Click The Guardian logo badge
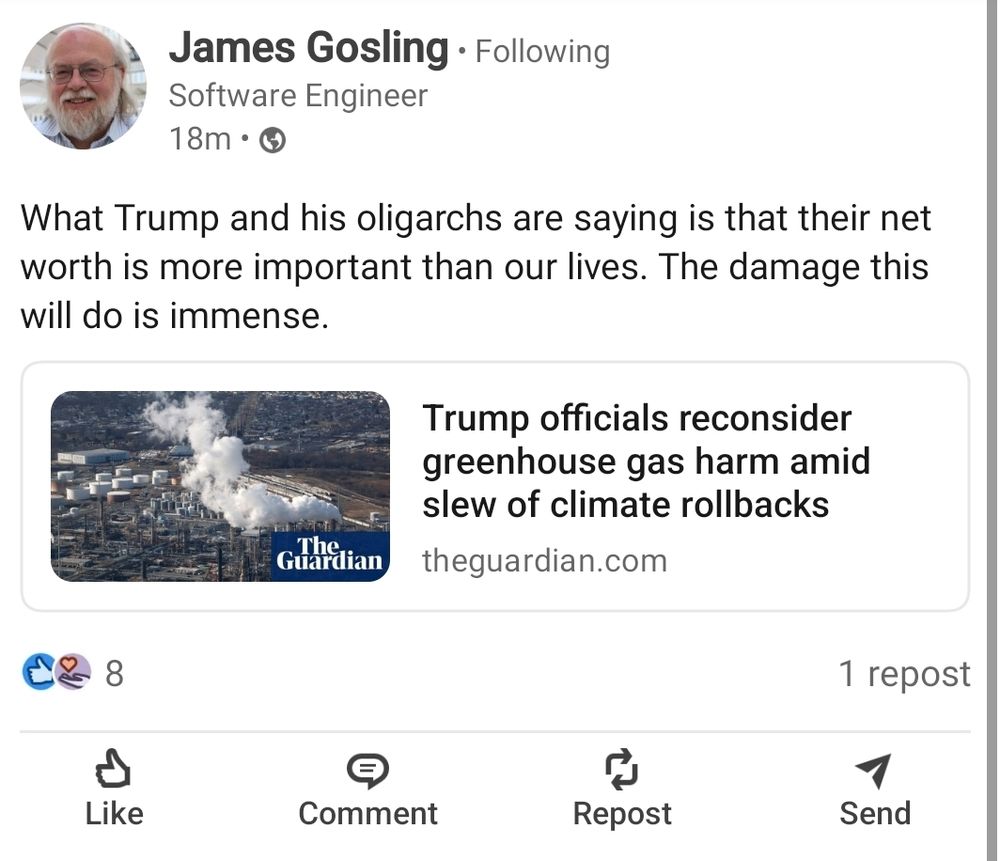 click(330, 555)
